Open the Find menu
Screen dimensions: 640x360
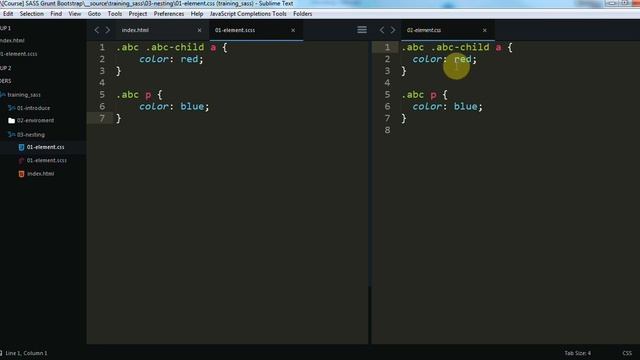pyautogui.click(x=56, y=13)
